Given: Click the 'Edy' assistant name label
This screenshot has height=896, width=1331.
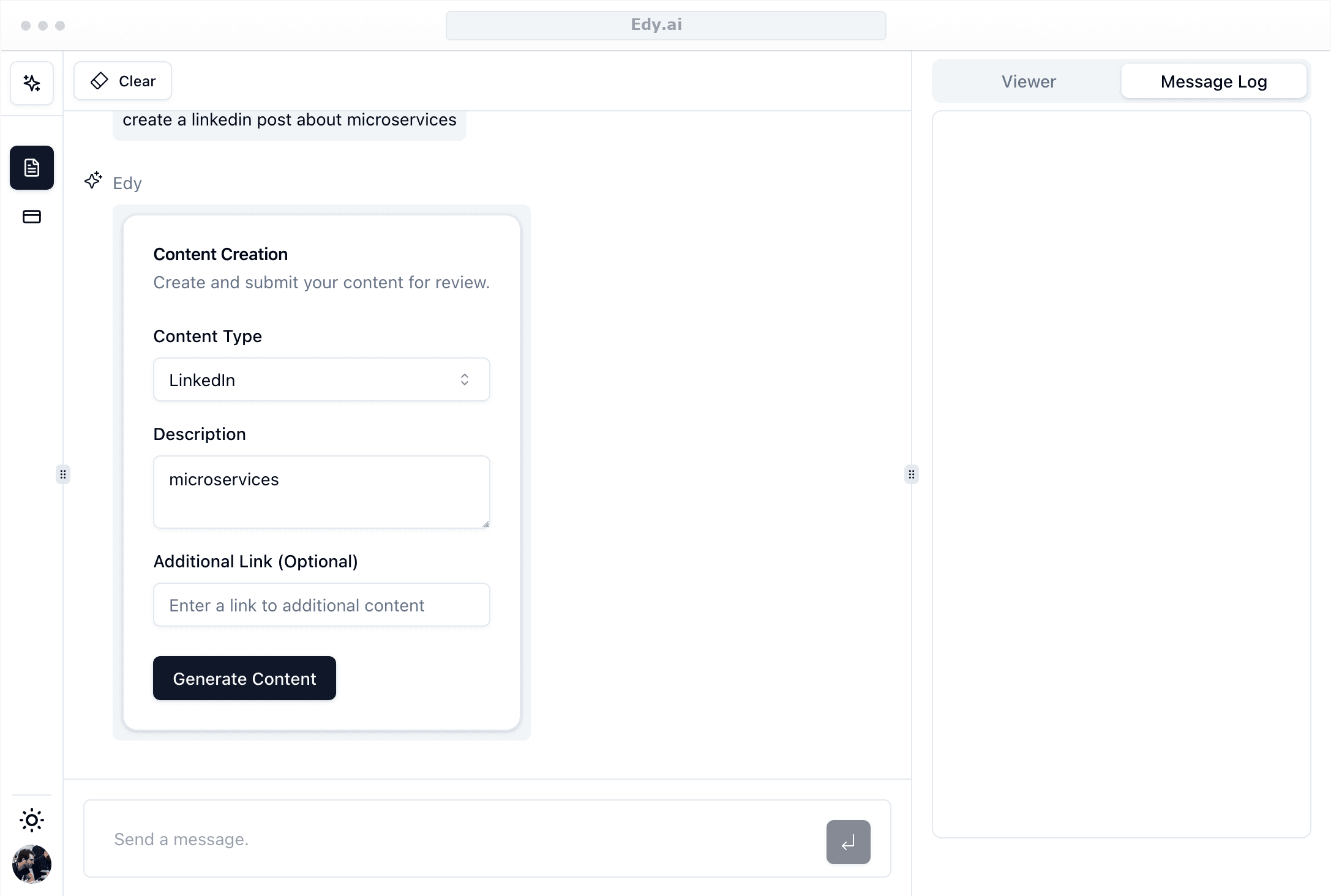Looking at the screenshot, I should tap(127, 183).
